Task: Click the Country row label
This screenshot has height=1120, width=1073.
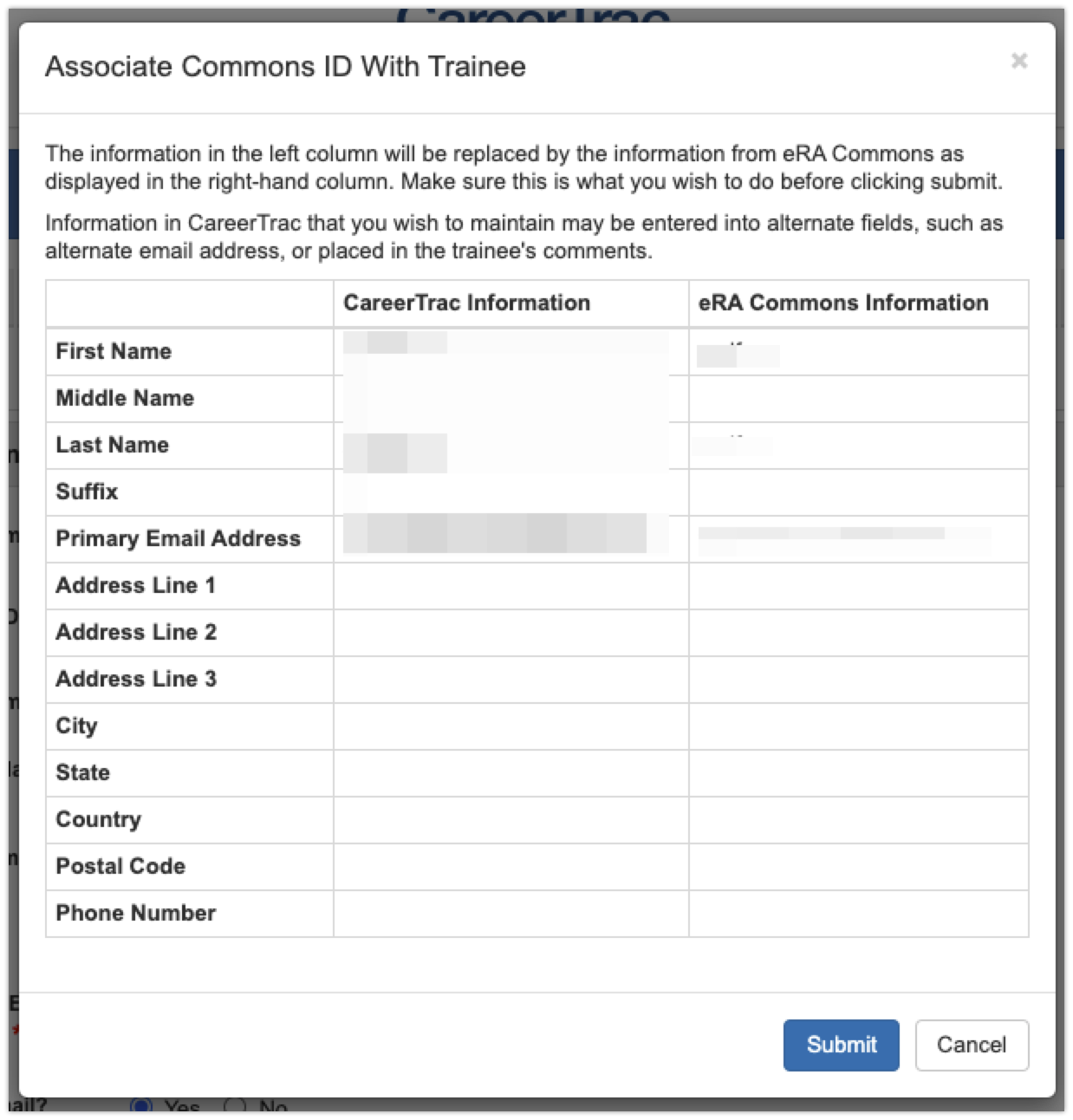Action: (x=98, y=819)
